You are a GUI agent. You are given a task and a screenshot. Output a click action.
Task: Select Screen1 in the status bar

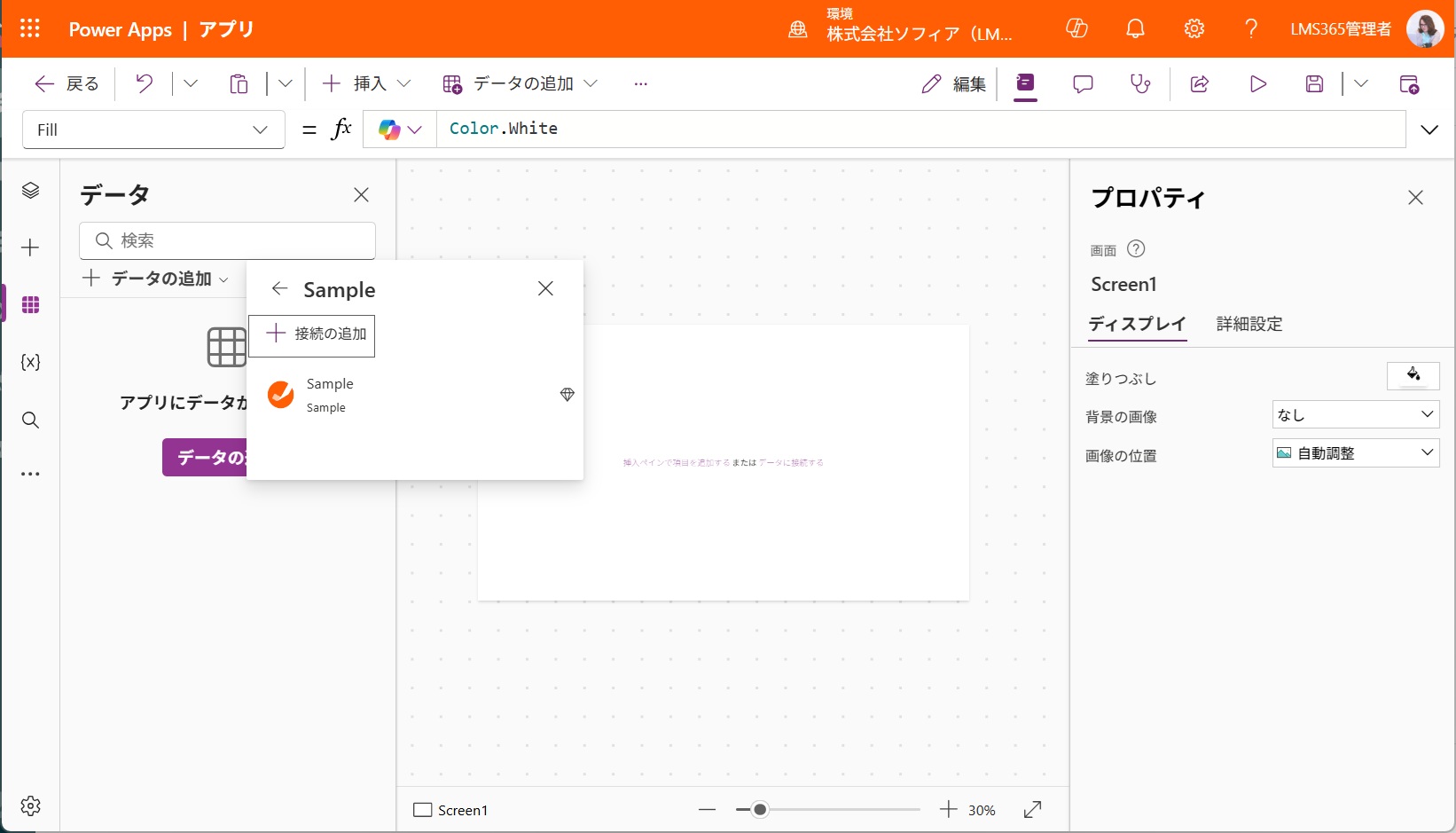click(x=450, y=810)
